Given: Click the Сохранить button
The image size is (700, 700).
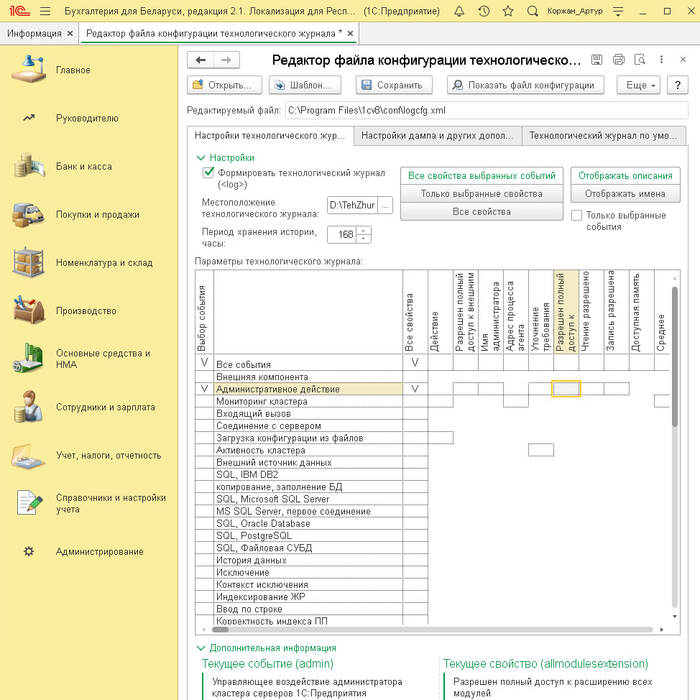Looking at the screenshot, I should coord(396,85).
